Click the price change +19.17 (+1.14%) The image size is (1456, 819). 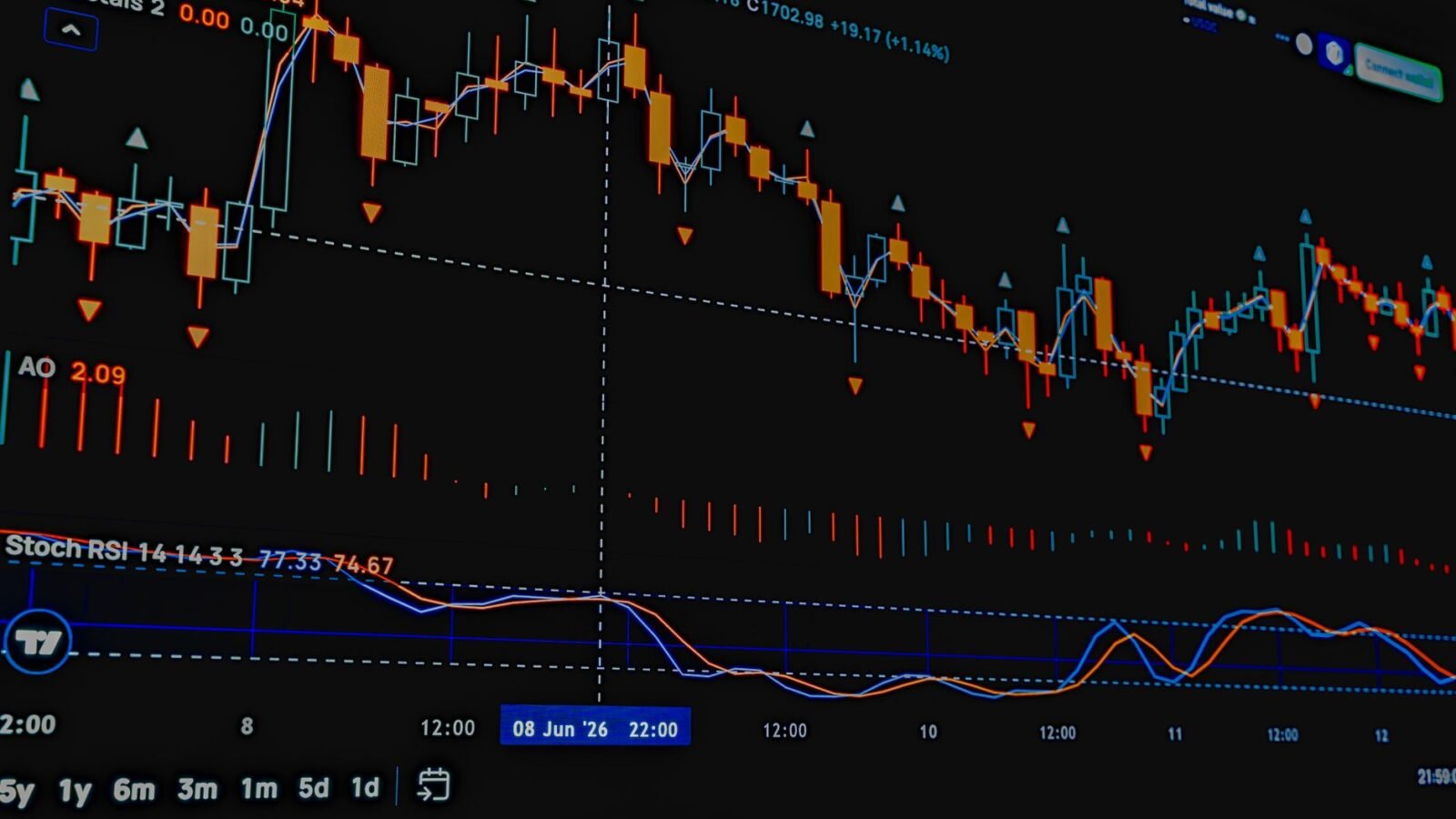tap(890, 41)
